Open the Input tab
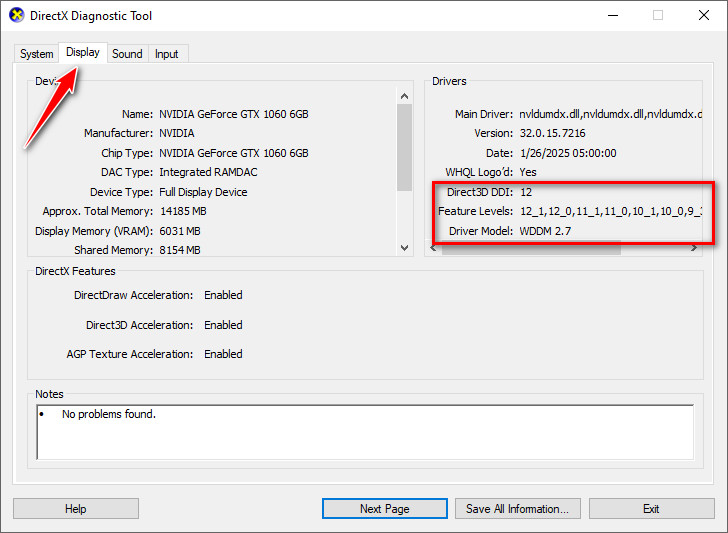Screen dimensions: 728x533 [167, 54]
